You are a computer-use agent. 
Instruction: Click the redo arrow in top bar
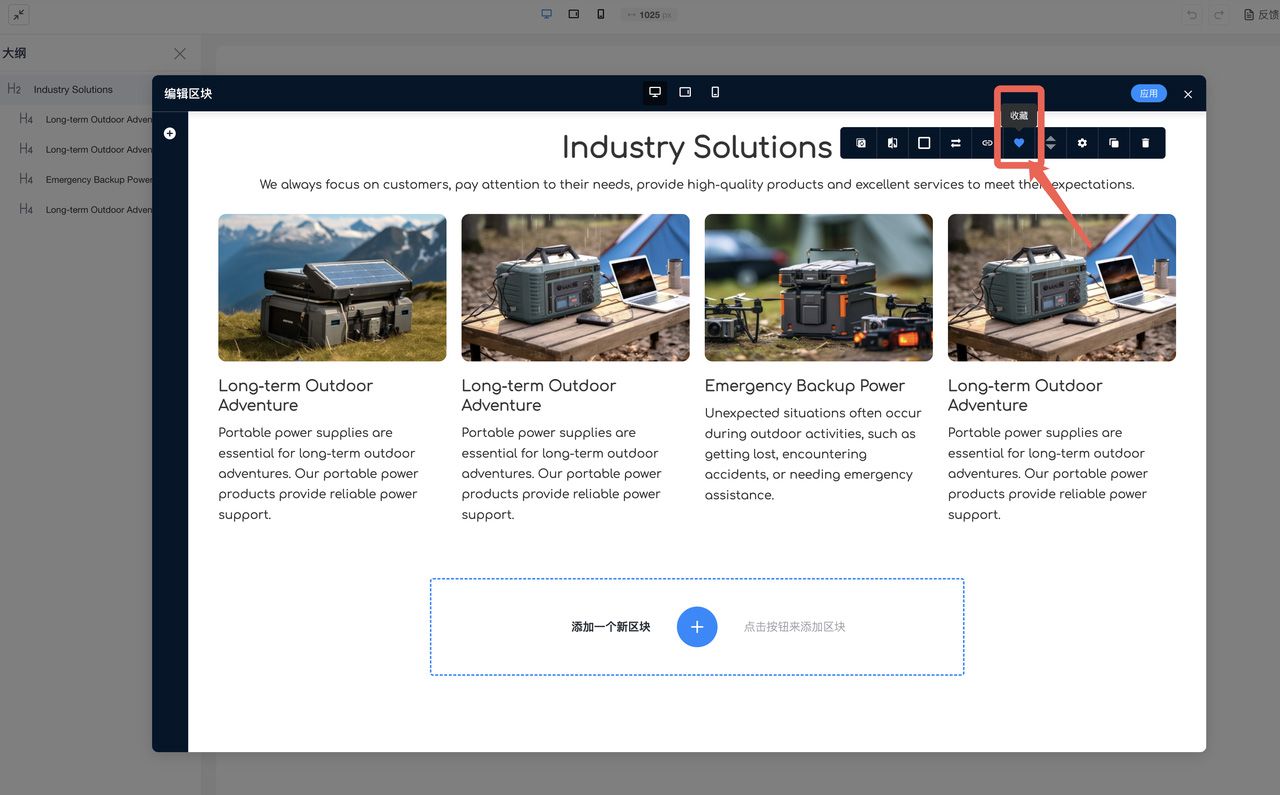click(1219, 15)
